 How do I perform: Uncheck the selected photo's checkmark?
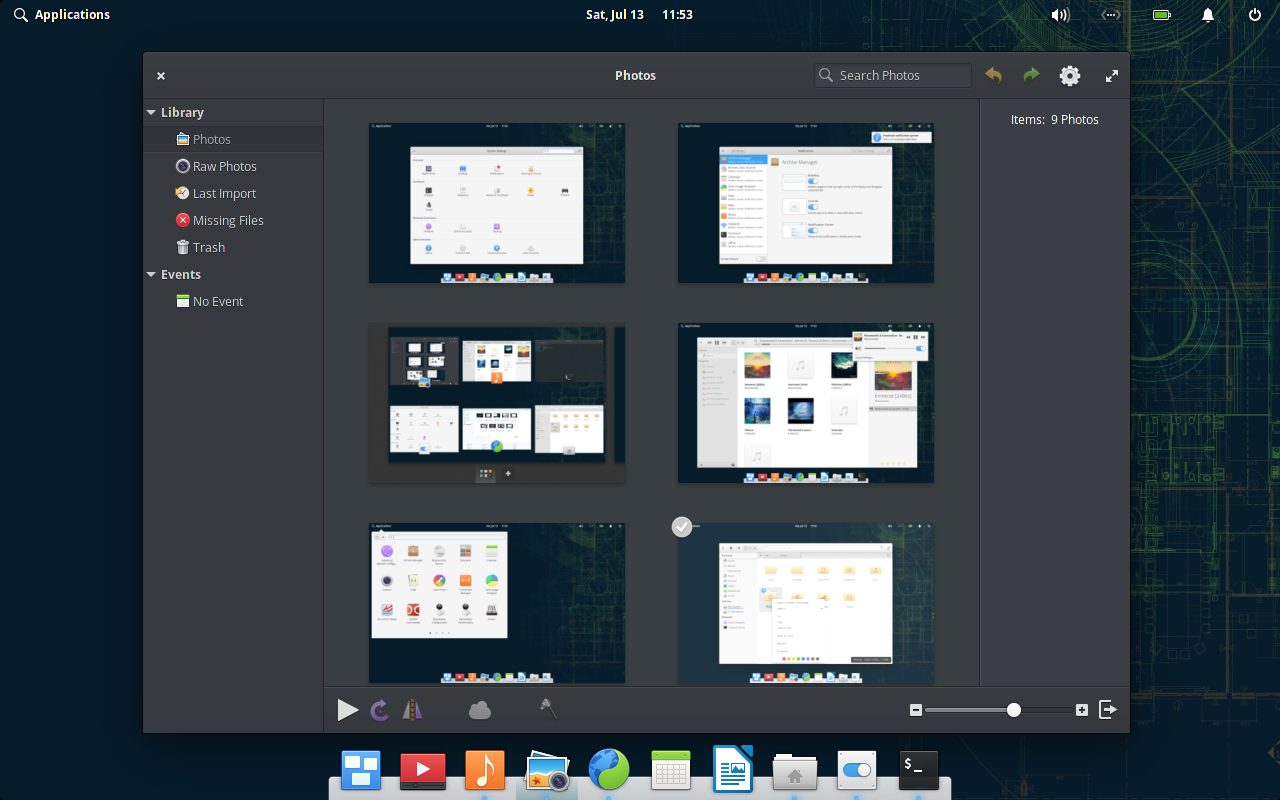coord(682,526)
